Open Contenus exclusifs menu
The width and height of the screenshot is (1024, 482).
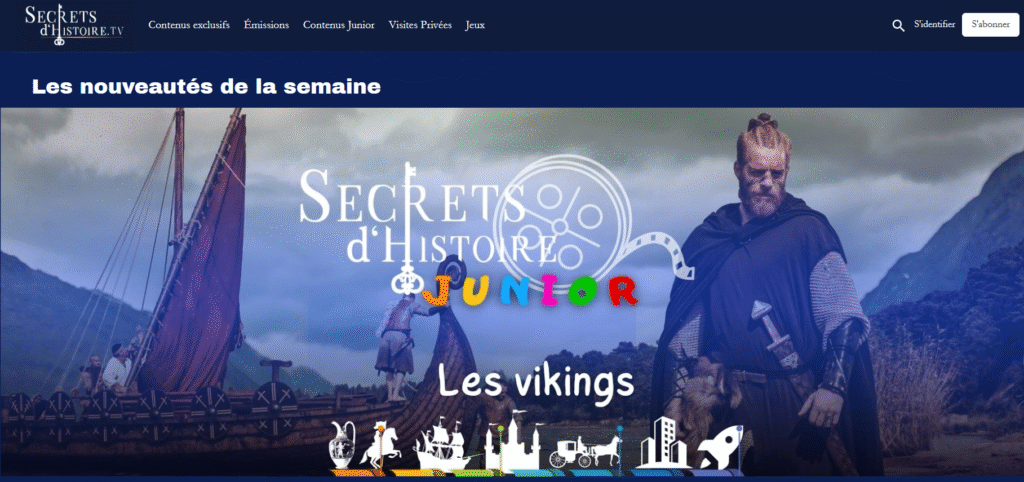(189, 25)
